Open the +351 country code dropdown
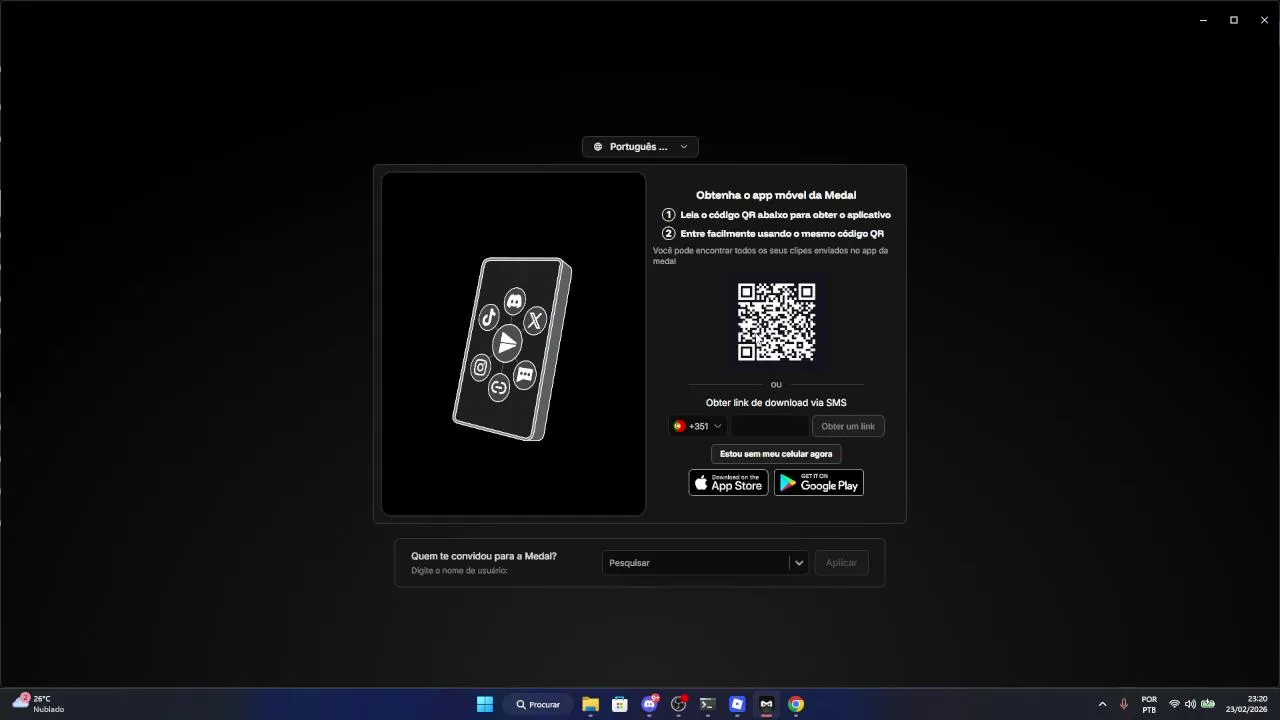1280x720 pixels. pyautogui.click(x=698, y=426)
